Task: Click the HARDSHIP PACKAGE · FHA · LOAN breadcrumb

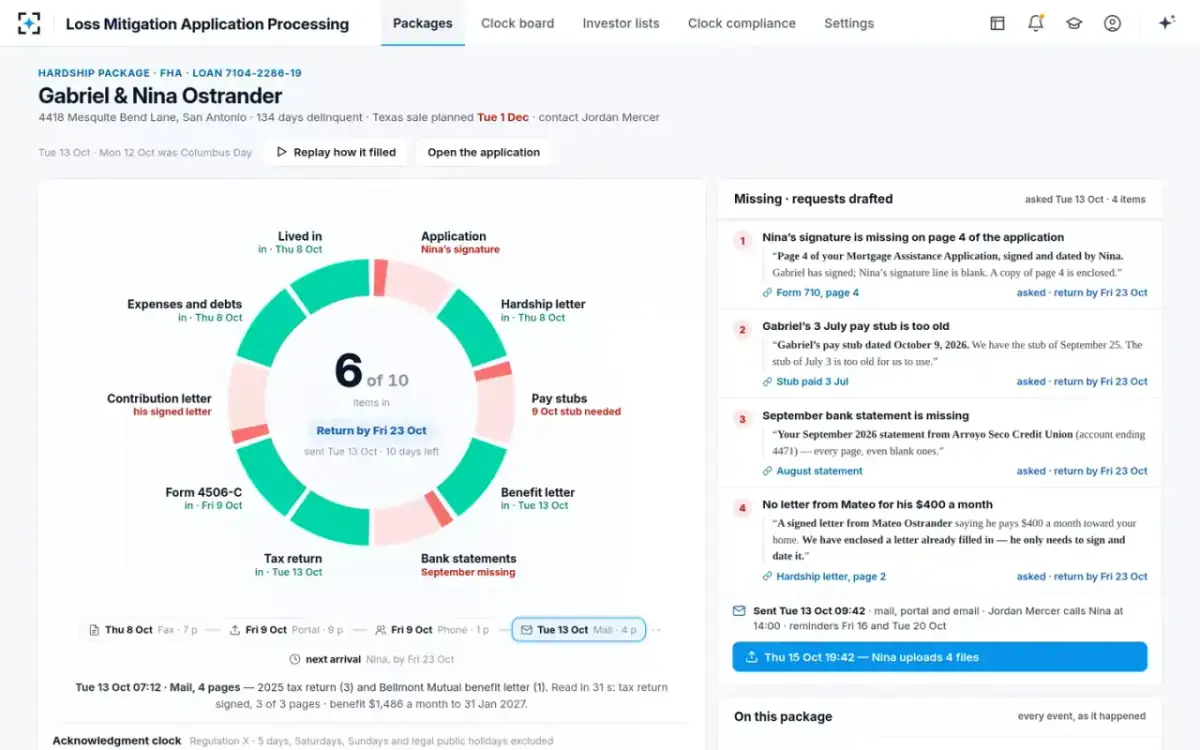Action: tap(170, 73)
